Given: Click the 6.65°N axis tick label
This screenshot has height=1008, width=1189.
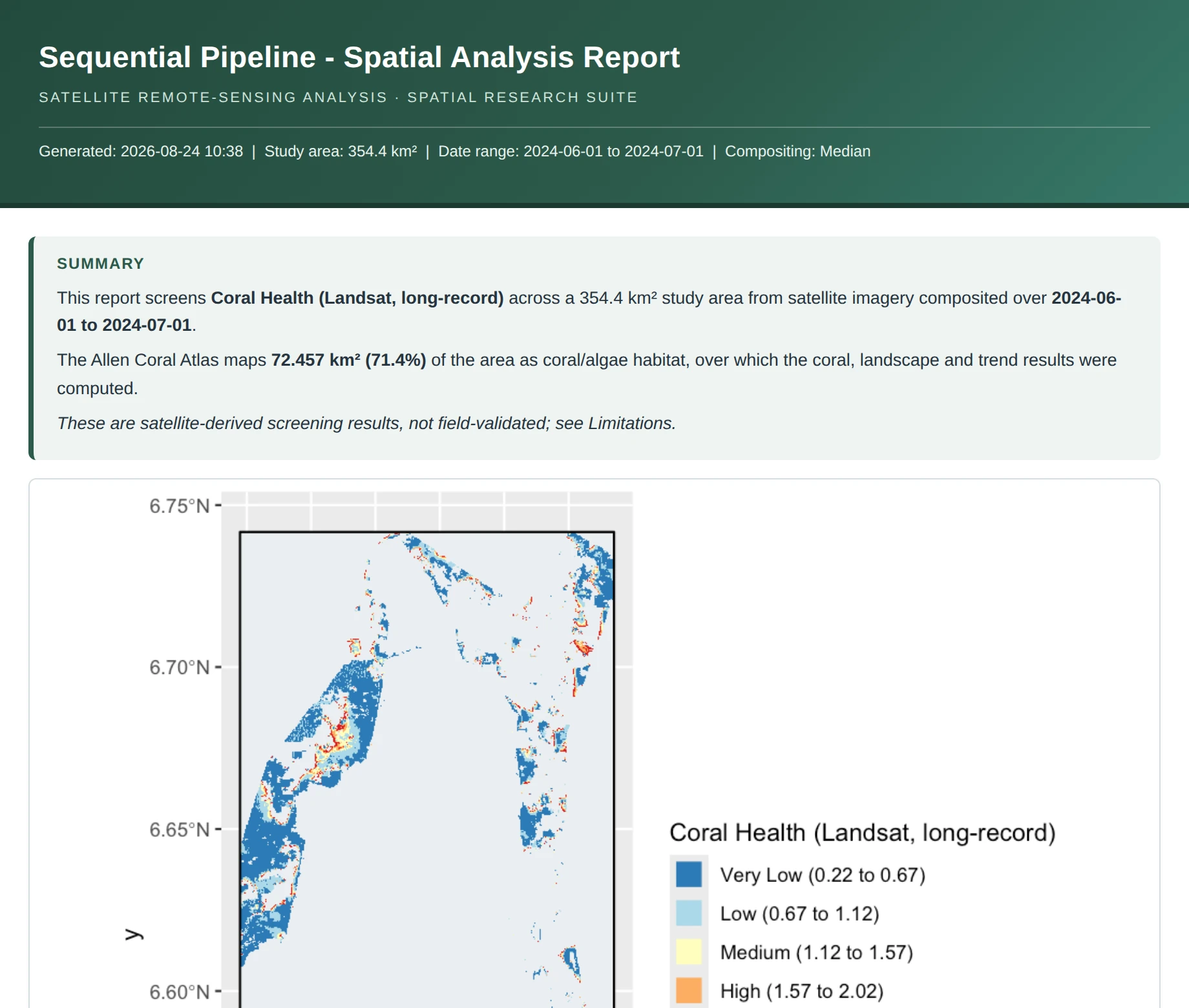Looking at the screenshot, I should (180, 830).
